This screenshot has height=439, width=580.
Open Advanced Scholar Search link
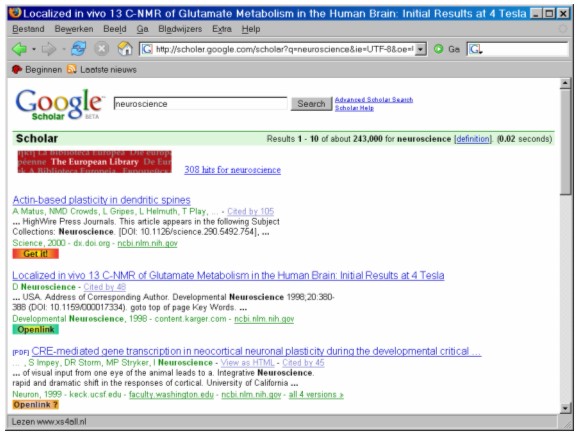pos(374,99)
